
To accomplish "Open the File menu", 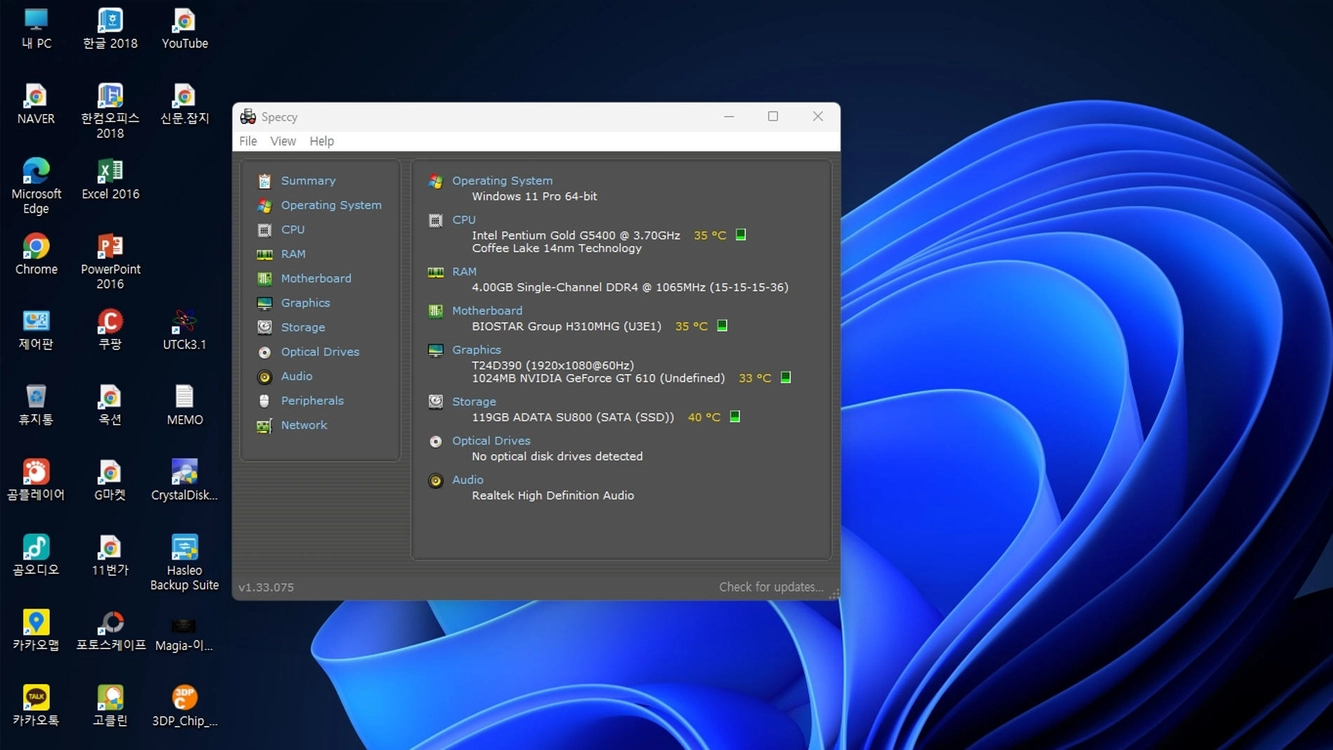I will click(x=248, y=141).
